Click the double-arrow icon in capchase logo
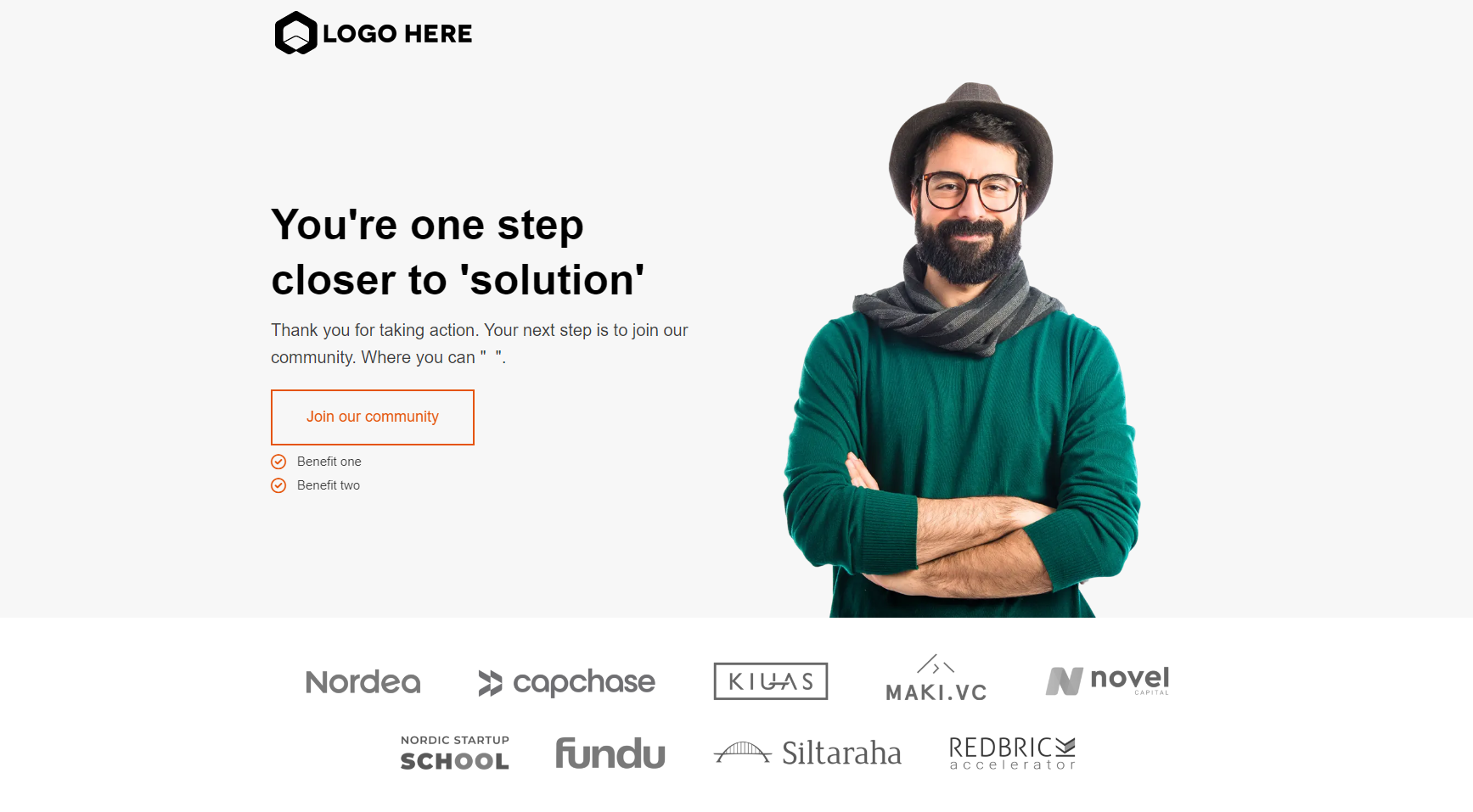The height and width of the screenshot is (812, 1473). [491, 683]
